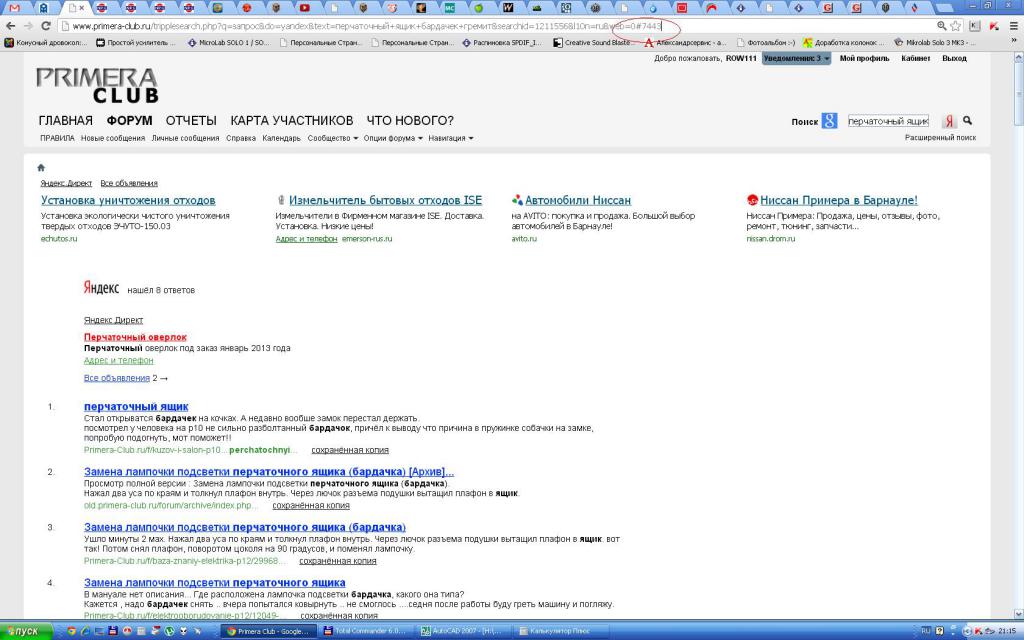Go to the 'ГЛАВНАЯ' menu section
Screen dimensions: 1024x640
pyautogui.click(x=65, y=121)
